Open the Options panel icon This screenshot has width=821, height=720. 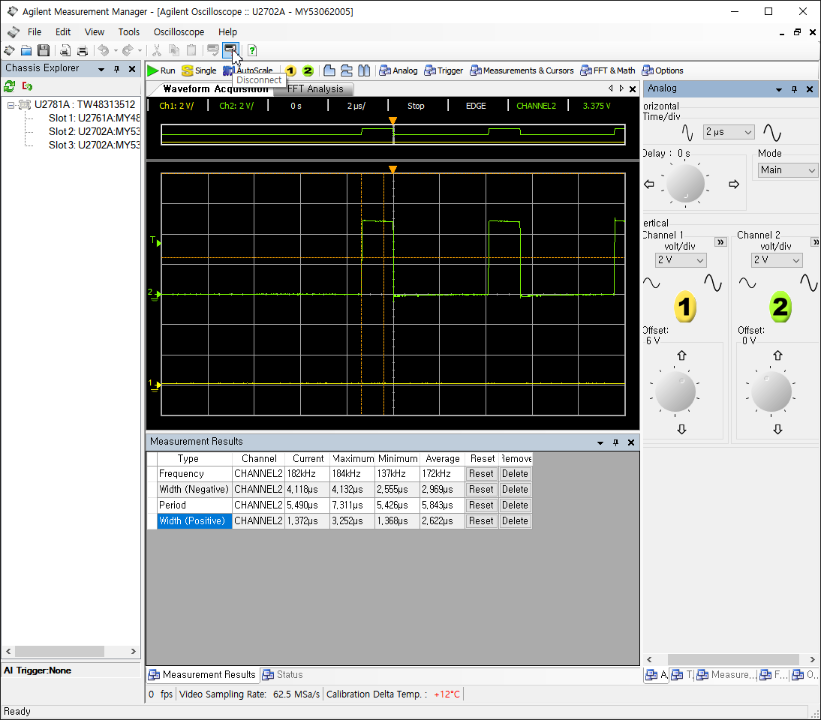(x=648, y=71)
